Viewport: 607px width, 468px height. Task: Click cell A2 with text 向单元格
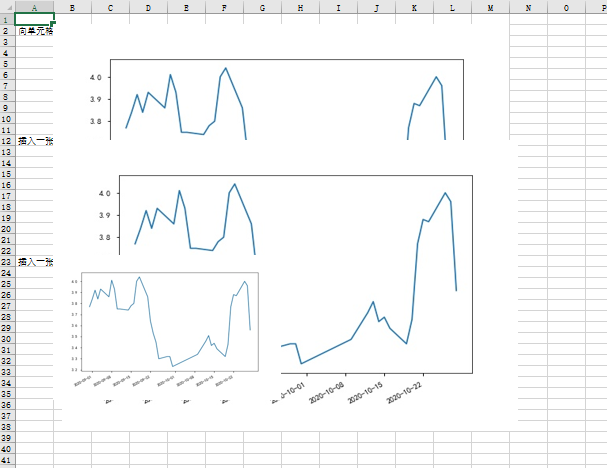click(34, 31)
